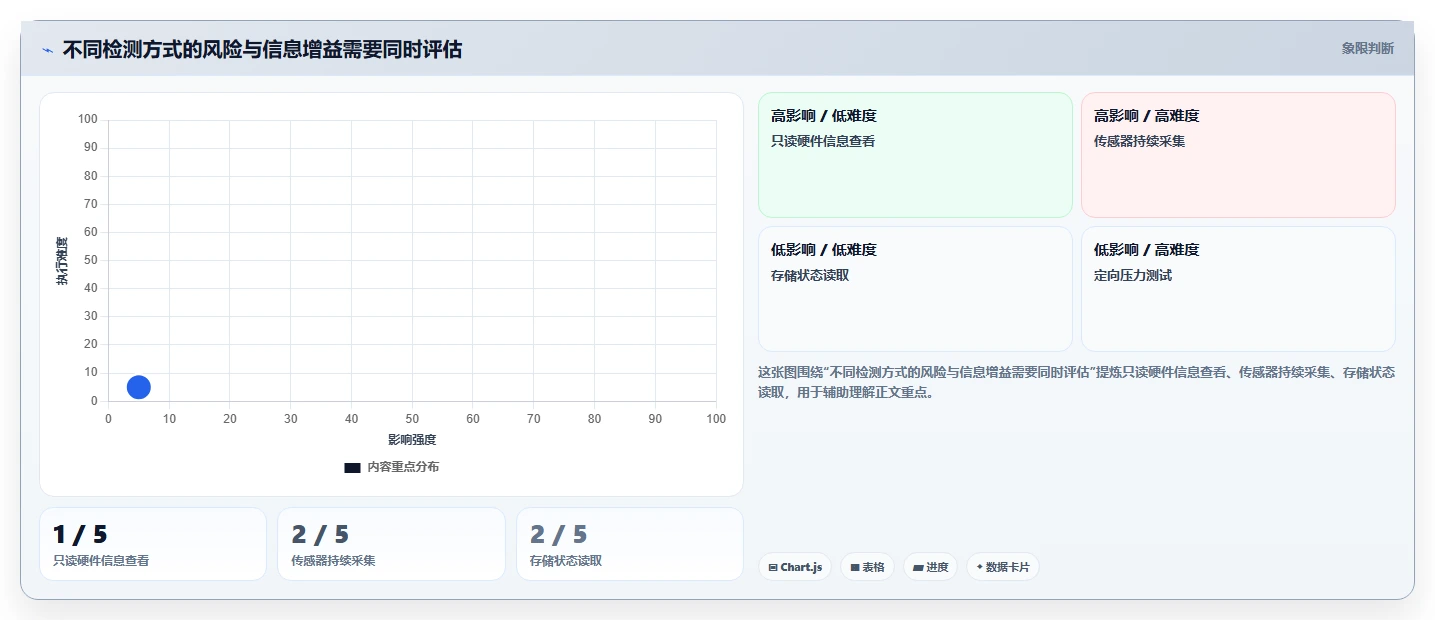The image size is (1435, 620).
Task: Click the y-axis tick value 100
Action: point(88,120)
